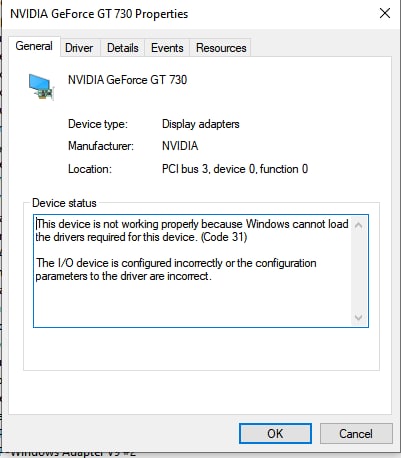The height and width of the screenshot is (458, 401).
Task: Click the '(Code 31)' error text
Action: [x=224, y=237]
